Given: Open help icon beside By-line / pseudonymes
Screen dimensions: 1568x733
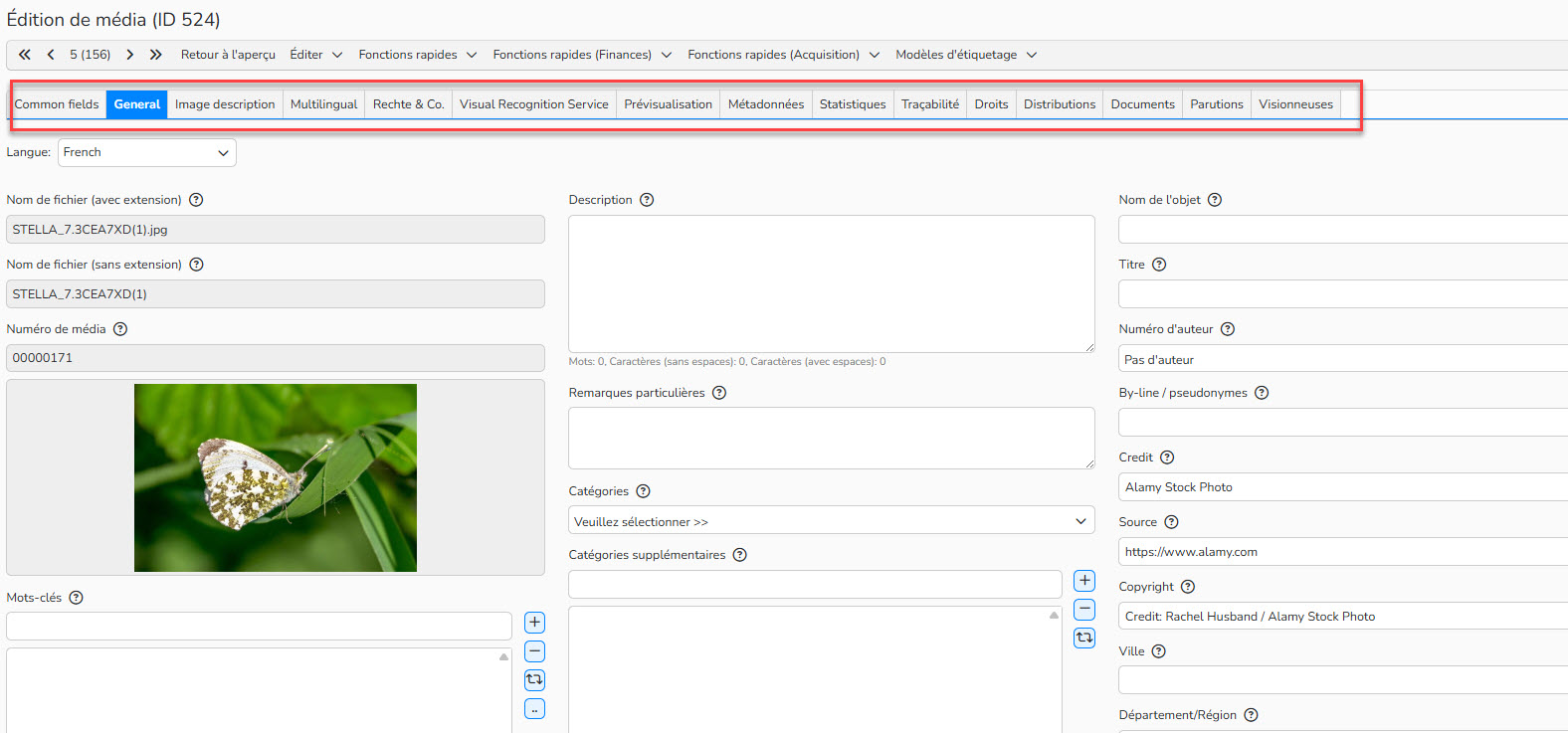Looking at the screenshot, I should click(x=1262, y=393).
